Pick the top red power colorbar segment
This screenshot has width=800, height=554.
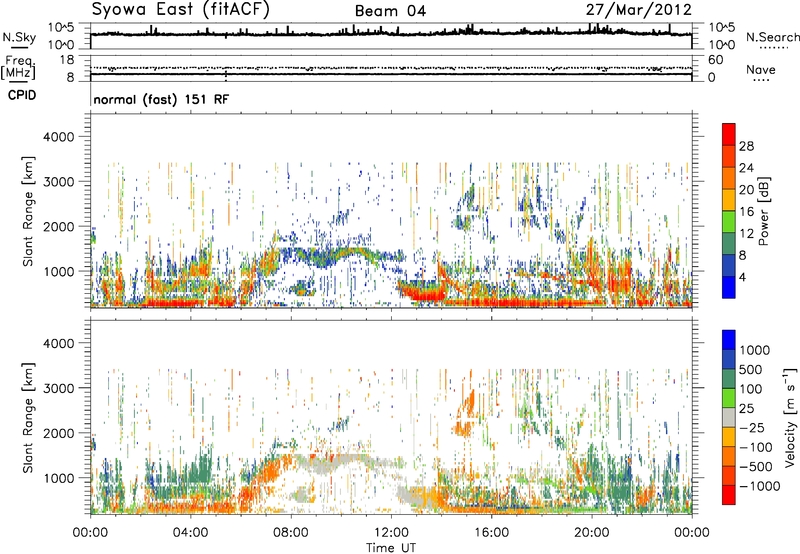(x=729, y=134)
